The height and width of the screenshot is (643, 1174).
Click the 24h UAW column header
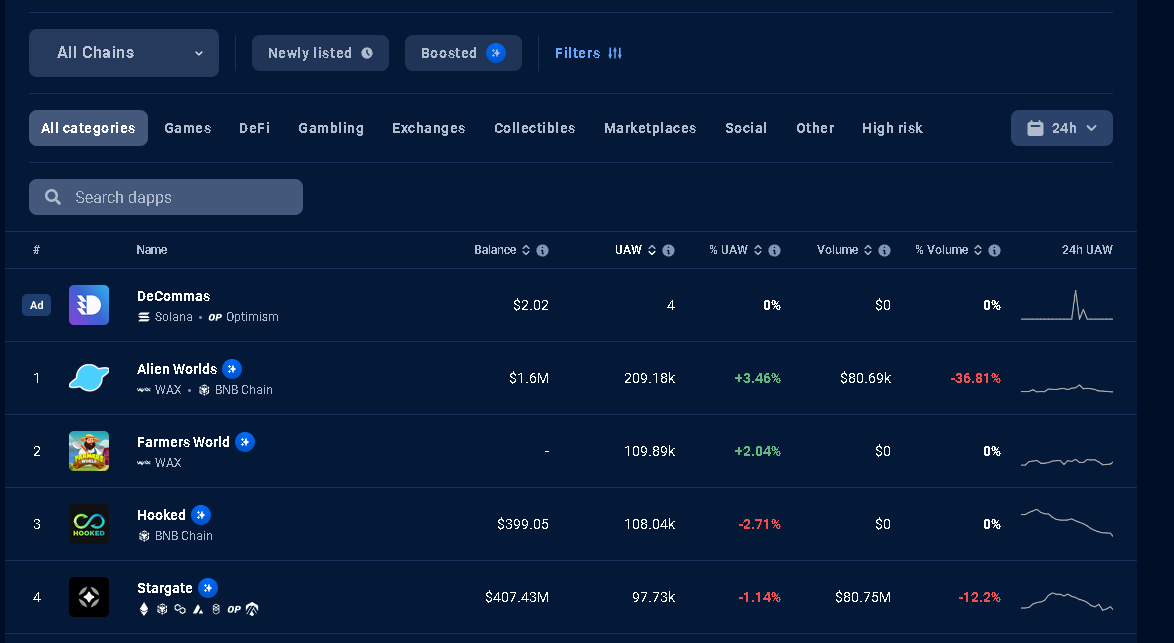click(1087, 250)
